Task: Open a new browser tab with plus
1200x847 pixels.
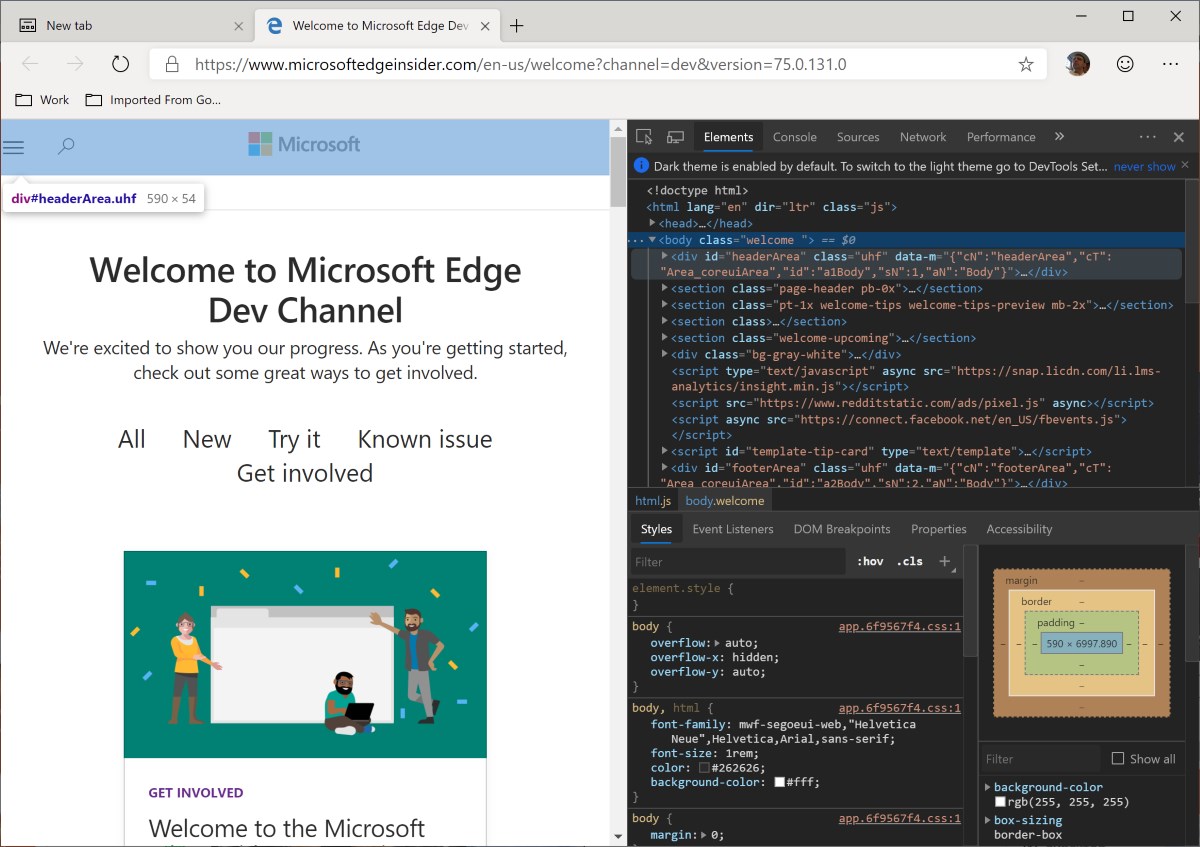Action: click(x=517, y=26)
